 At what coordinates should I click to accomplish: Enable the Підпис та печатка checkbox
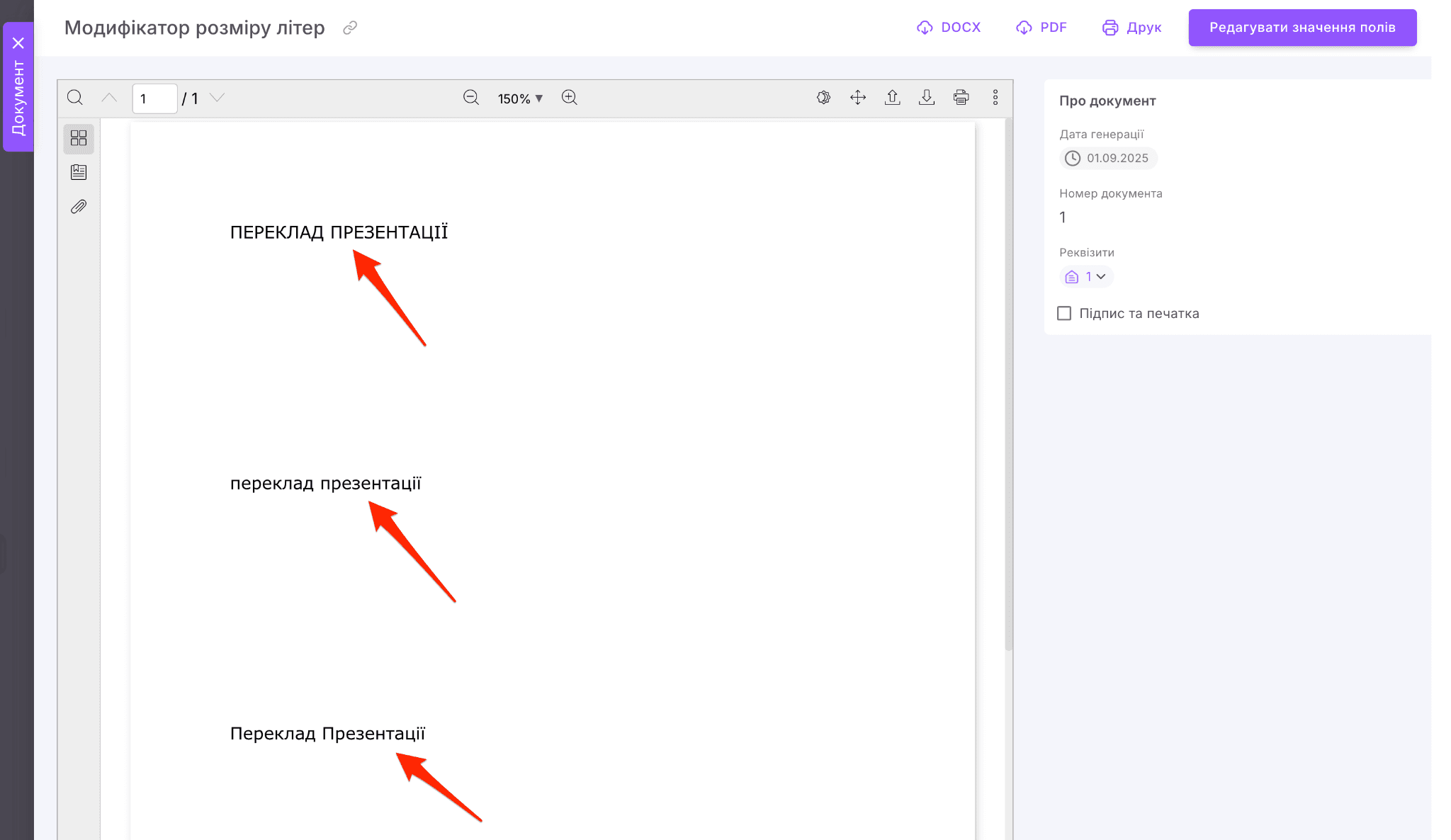[1064, 313]
